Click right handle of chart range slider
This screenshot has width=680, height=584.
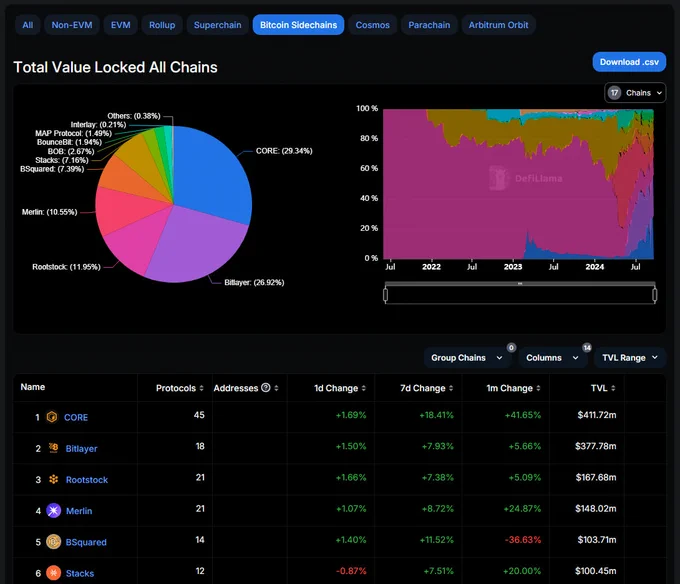click(654, 295)
